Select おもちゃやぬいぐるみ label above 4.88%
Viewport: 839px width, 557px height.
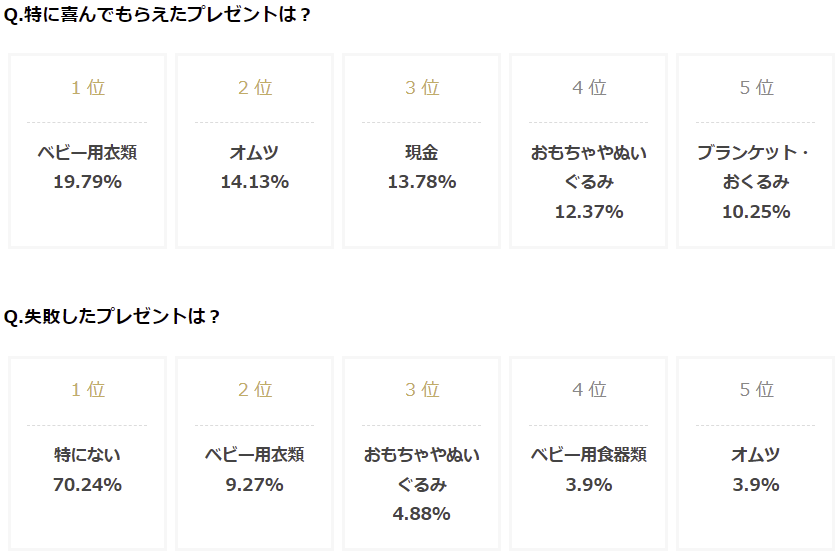click(x=421, y=469)
